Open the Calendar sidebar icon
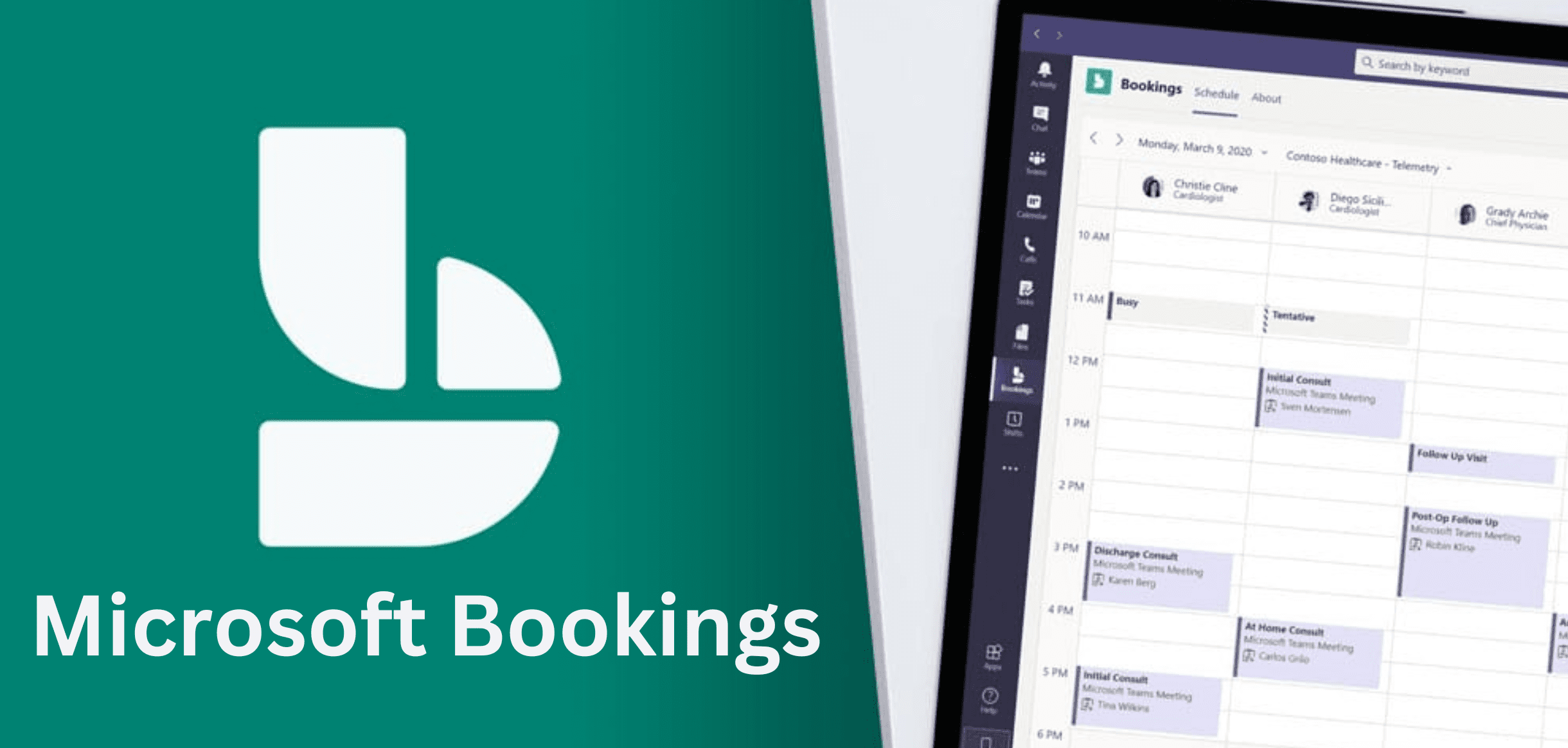This screenshot has width=1568, height=748. [x=1033, y=206]
